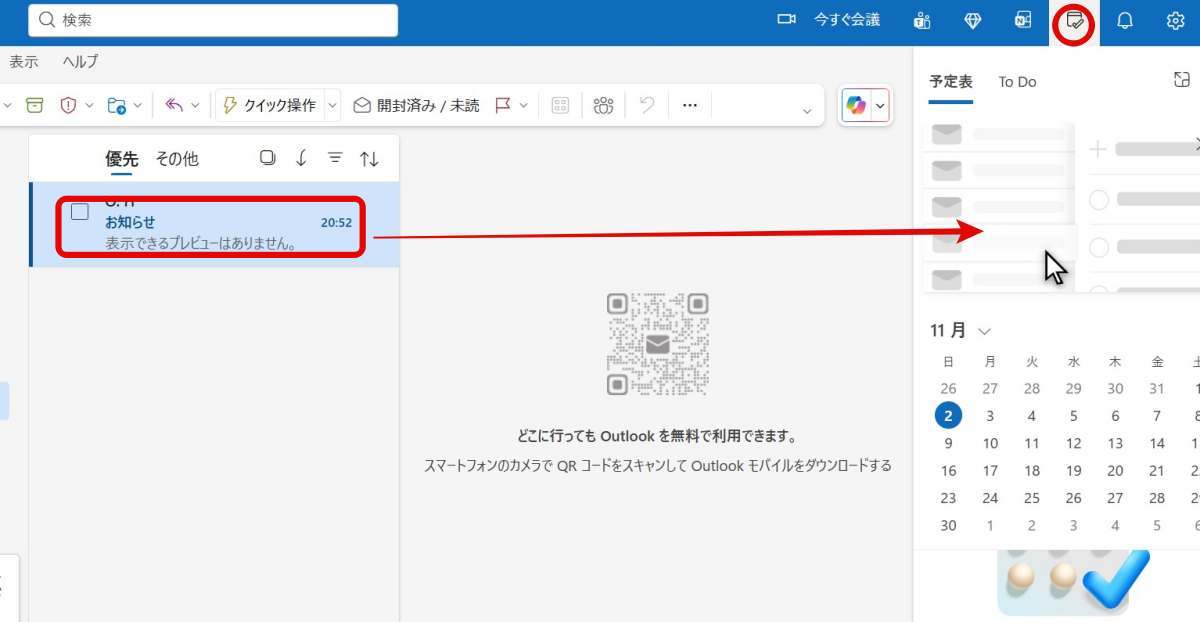
Task: Expand the flag options dropdown
Action: point(524,104)
